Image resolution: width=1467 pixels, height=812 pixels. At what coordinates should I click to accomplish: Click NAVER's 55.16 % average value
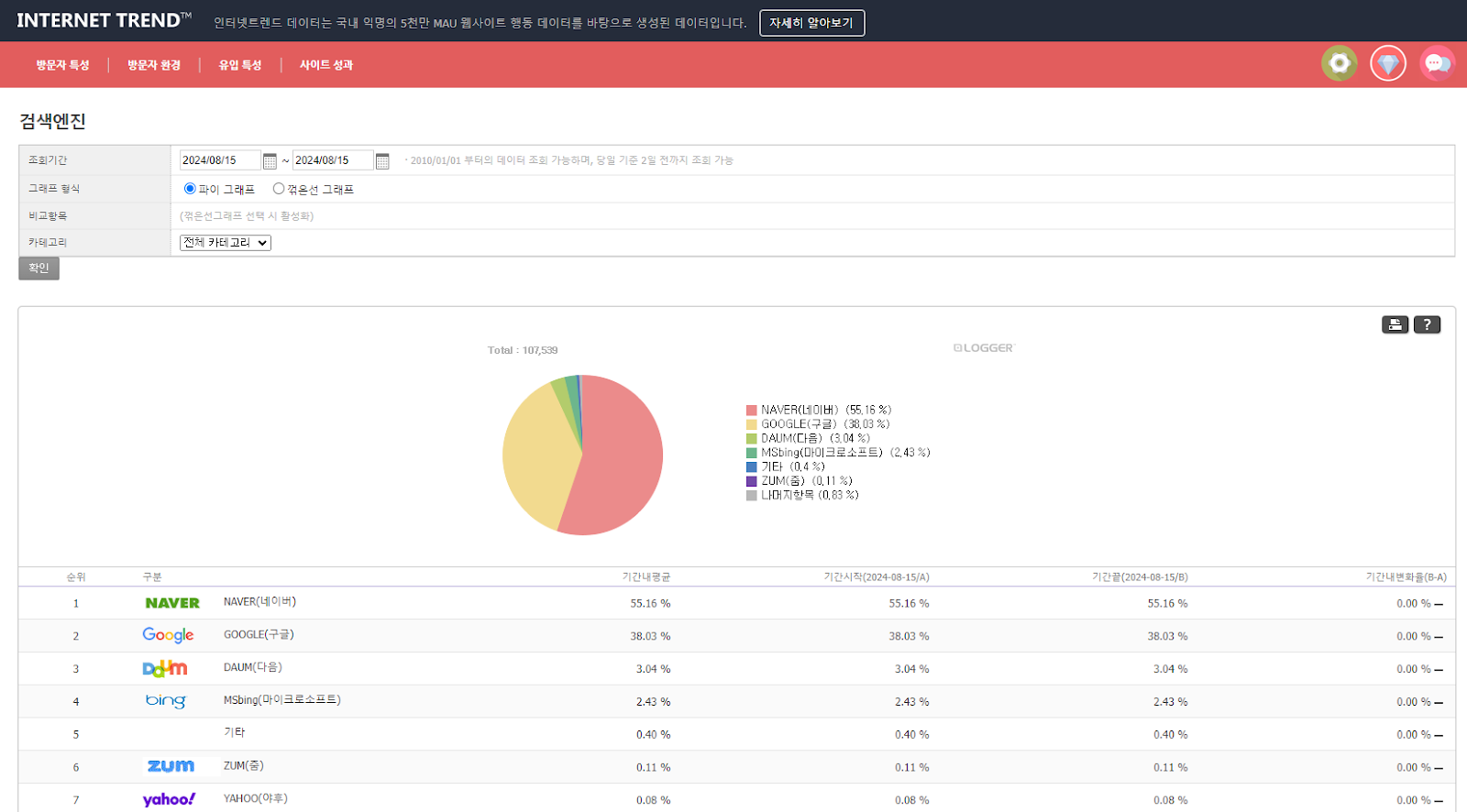pos(650,604)
